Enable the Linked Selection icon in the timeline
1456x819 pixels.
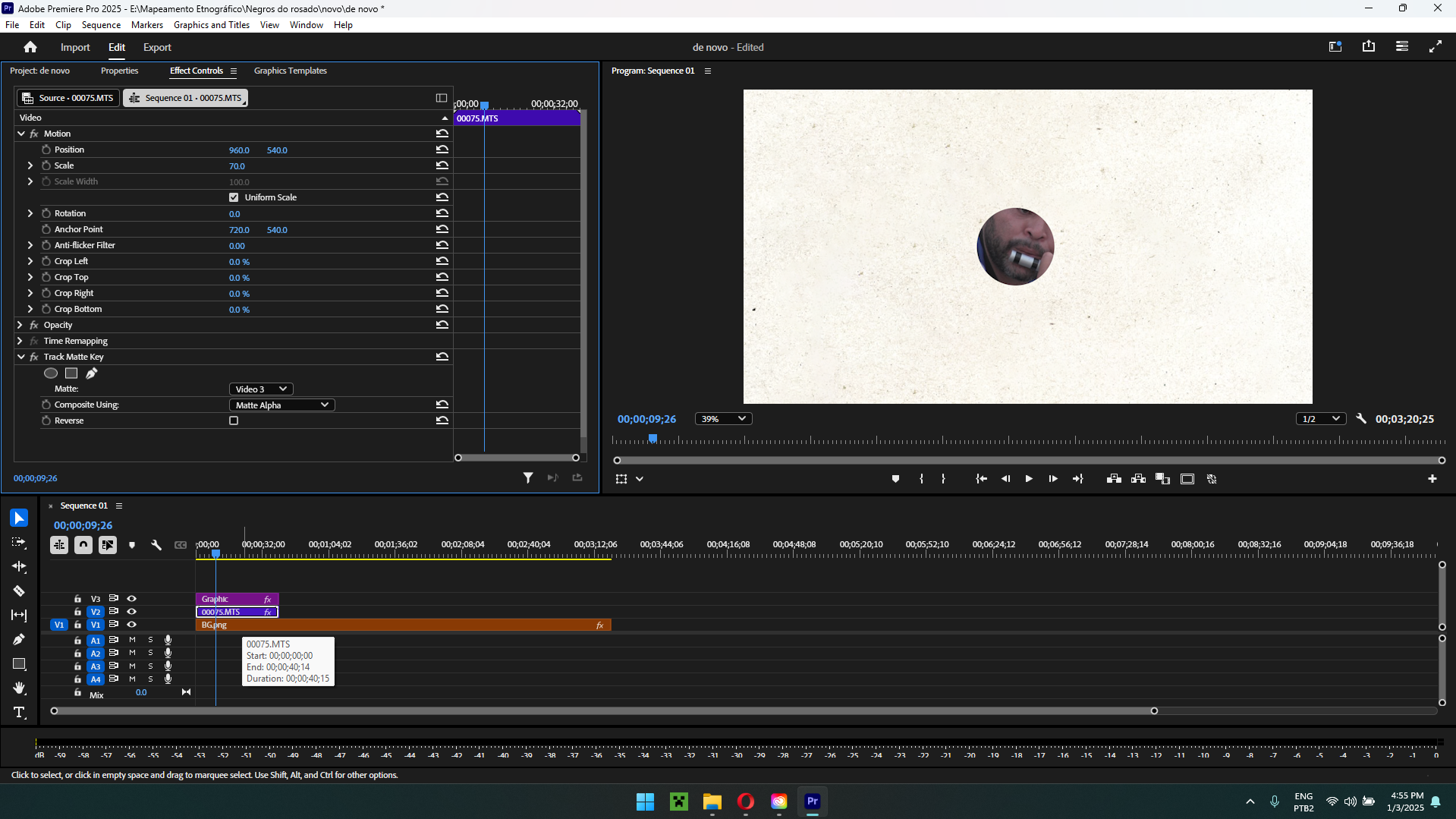point(108,545)
